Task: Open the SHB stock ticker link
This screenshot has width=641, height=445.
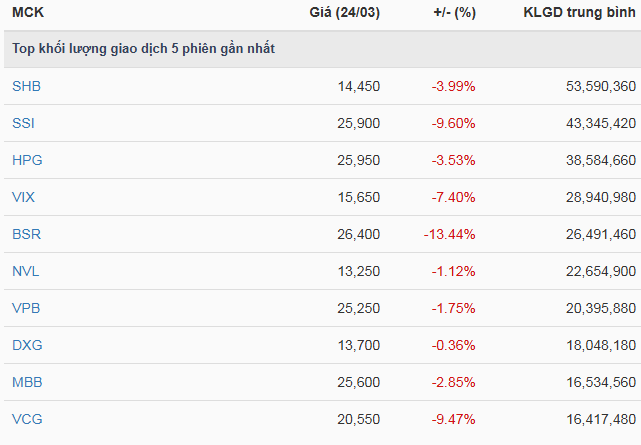Action: [x=26, y=86]
